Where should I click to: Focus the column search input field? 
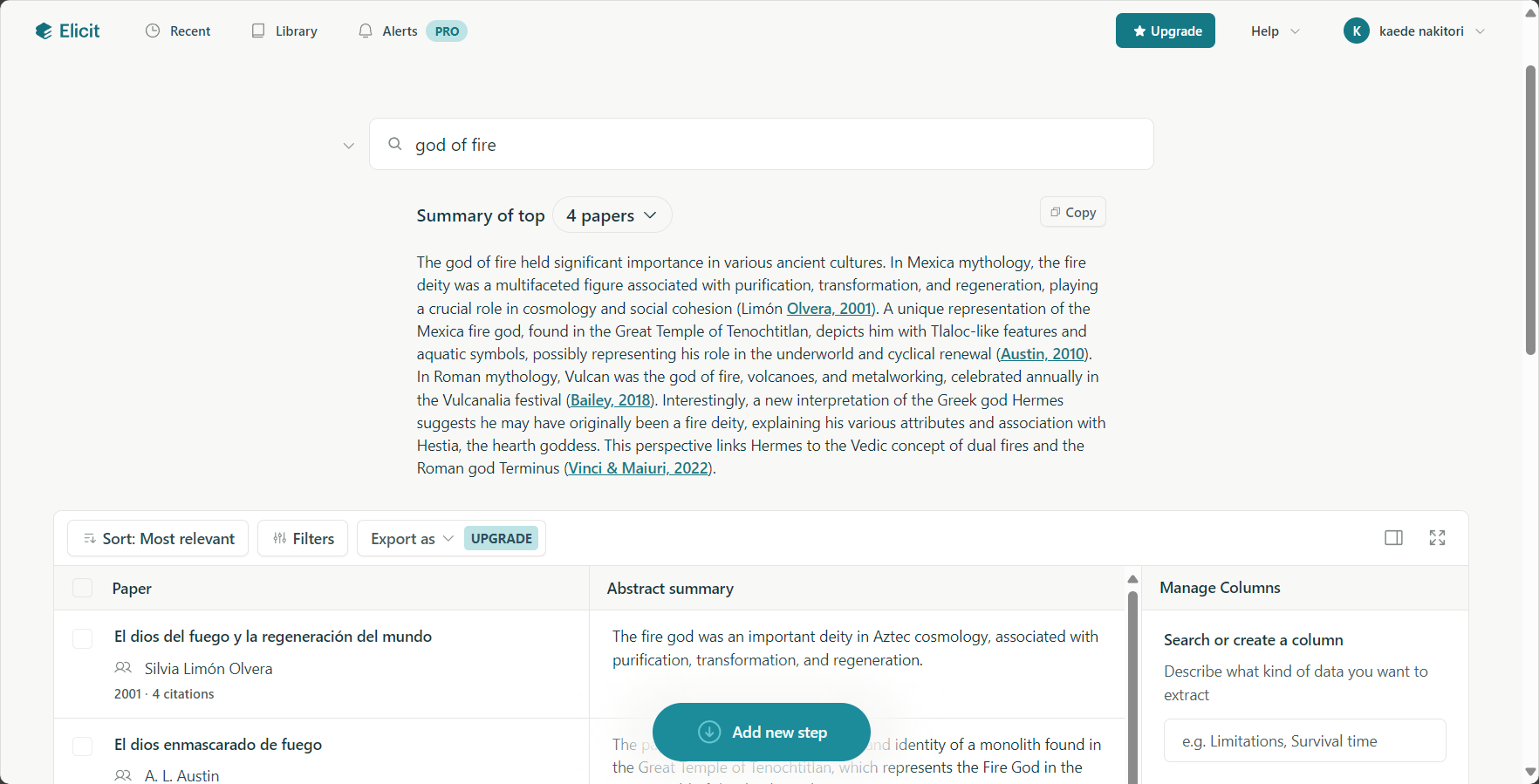(x=1305, y=741)
